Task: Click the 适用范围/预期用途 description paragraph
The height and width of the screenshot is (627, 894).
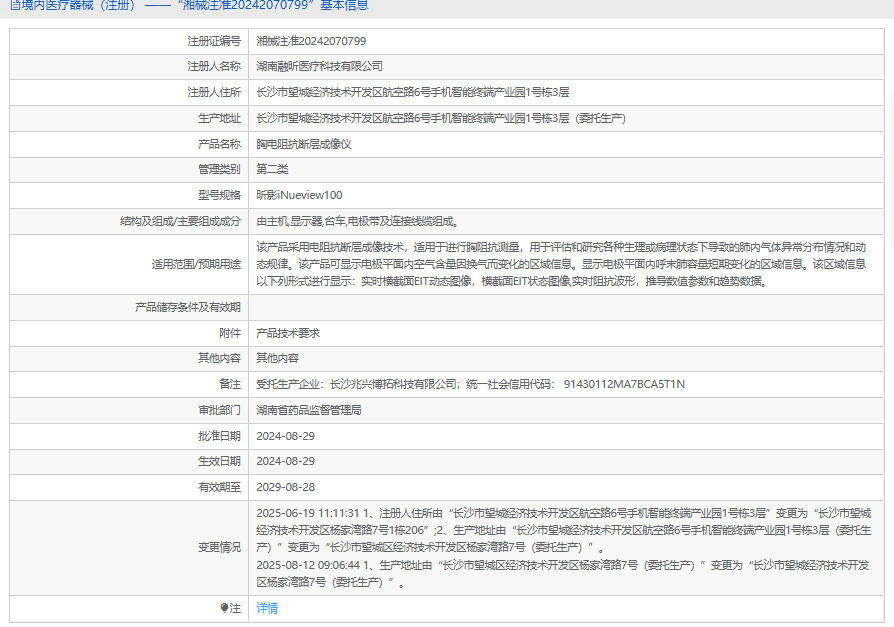Action: click(x=561, y=264)
